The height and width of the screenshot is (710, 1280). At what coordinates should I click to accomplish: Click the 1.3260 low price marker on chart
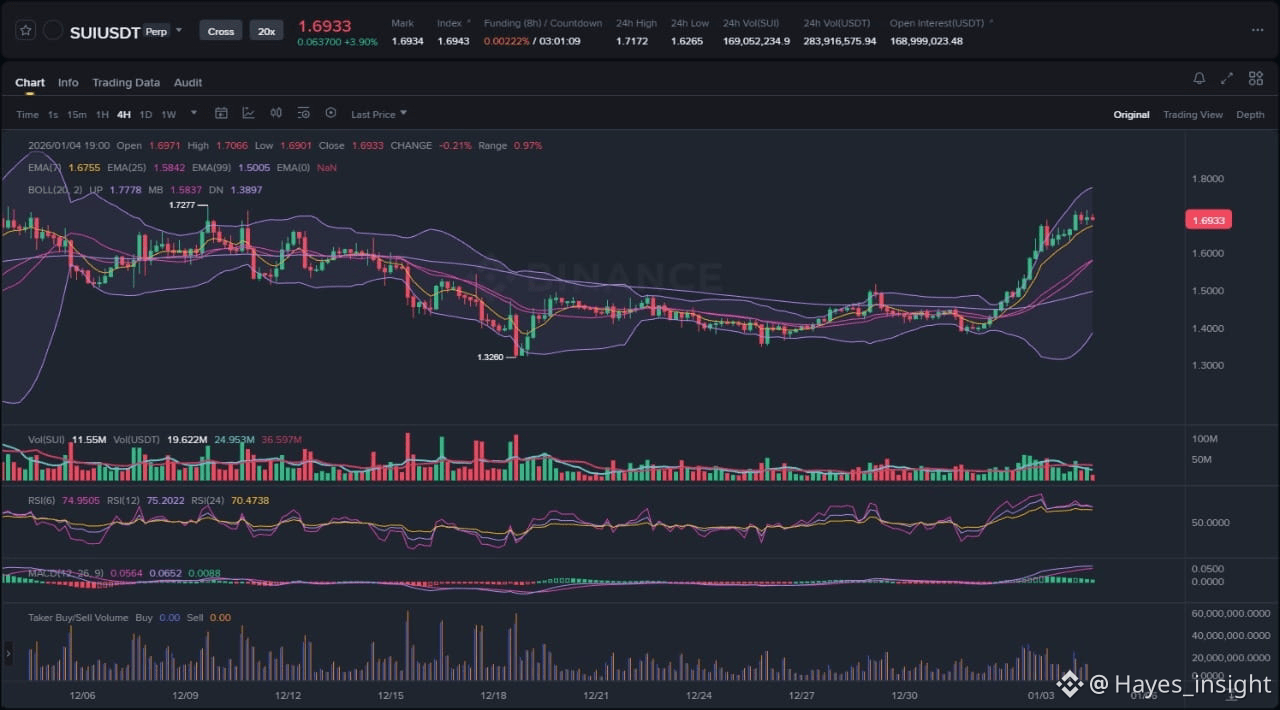point(490,355)
